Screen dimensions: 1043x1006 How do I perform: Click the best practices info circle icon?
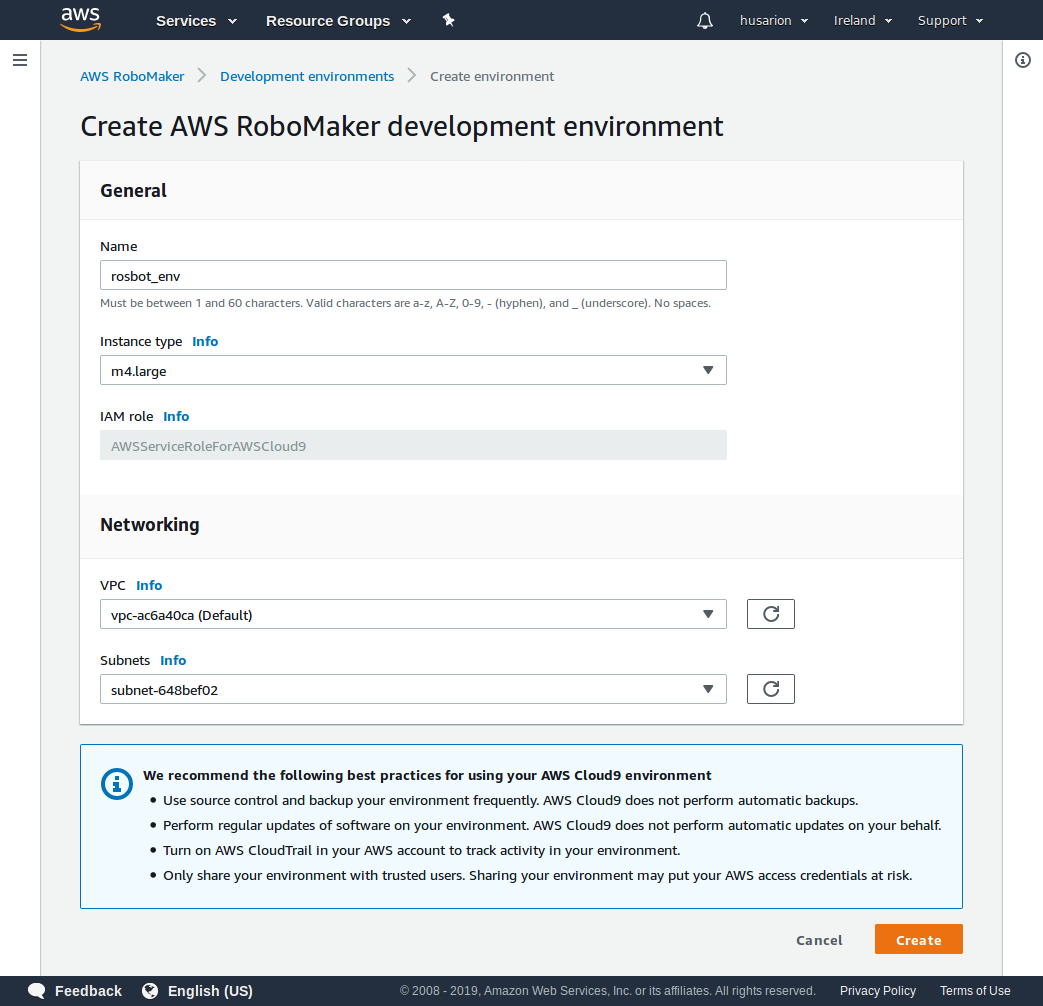click(x=116, y=784)
